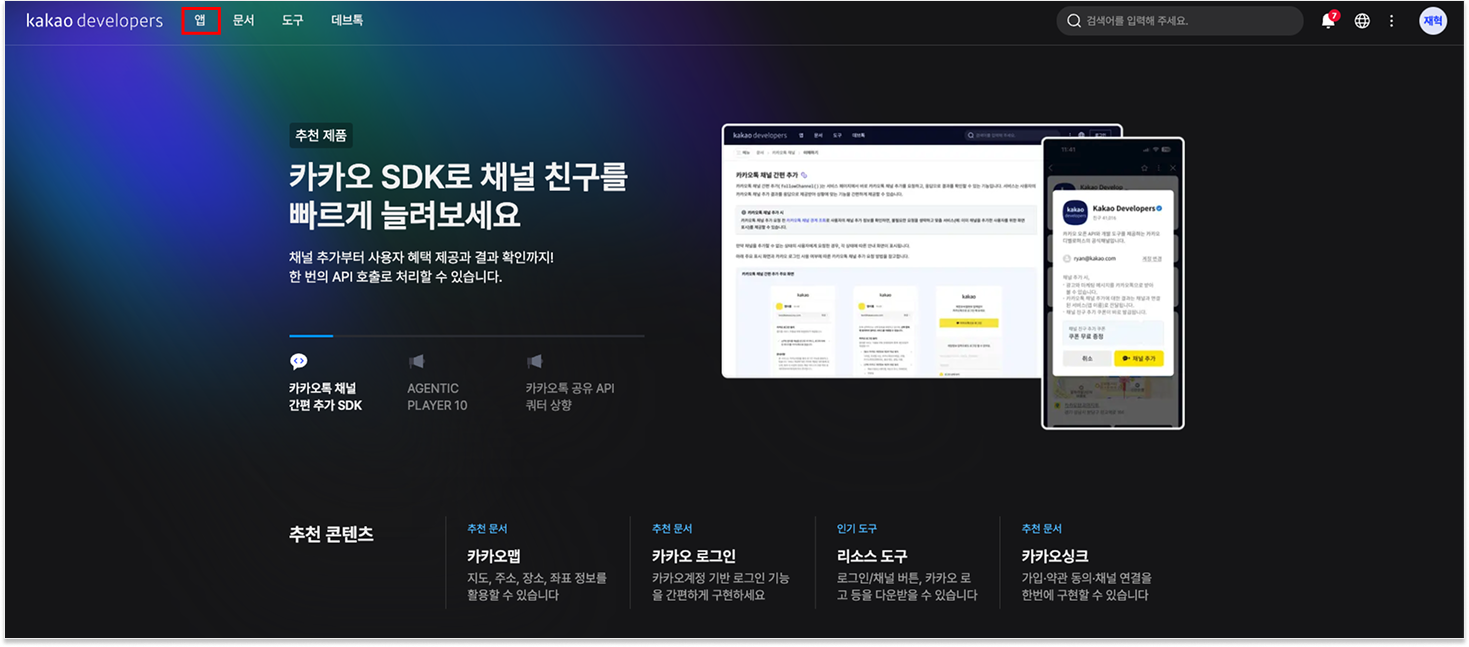Click subtitle 채널 추가부터 사용자 혜택 제공과
This screenshot has height=647, width=1469.
pos(421,266)
